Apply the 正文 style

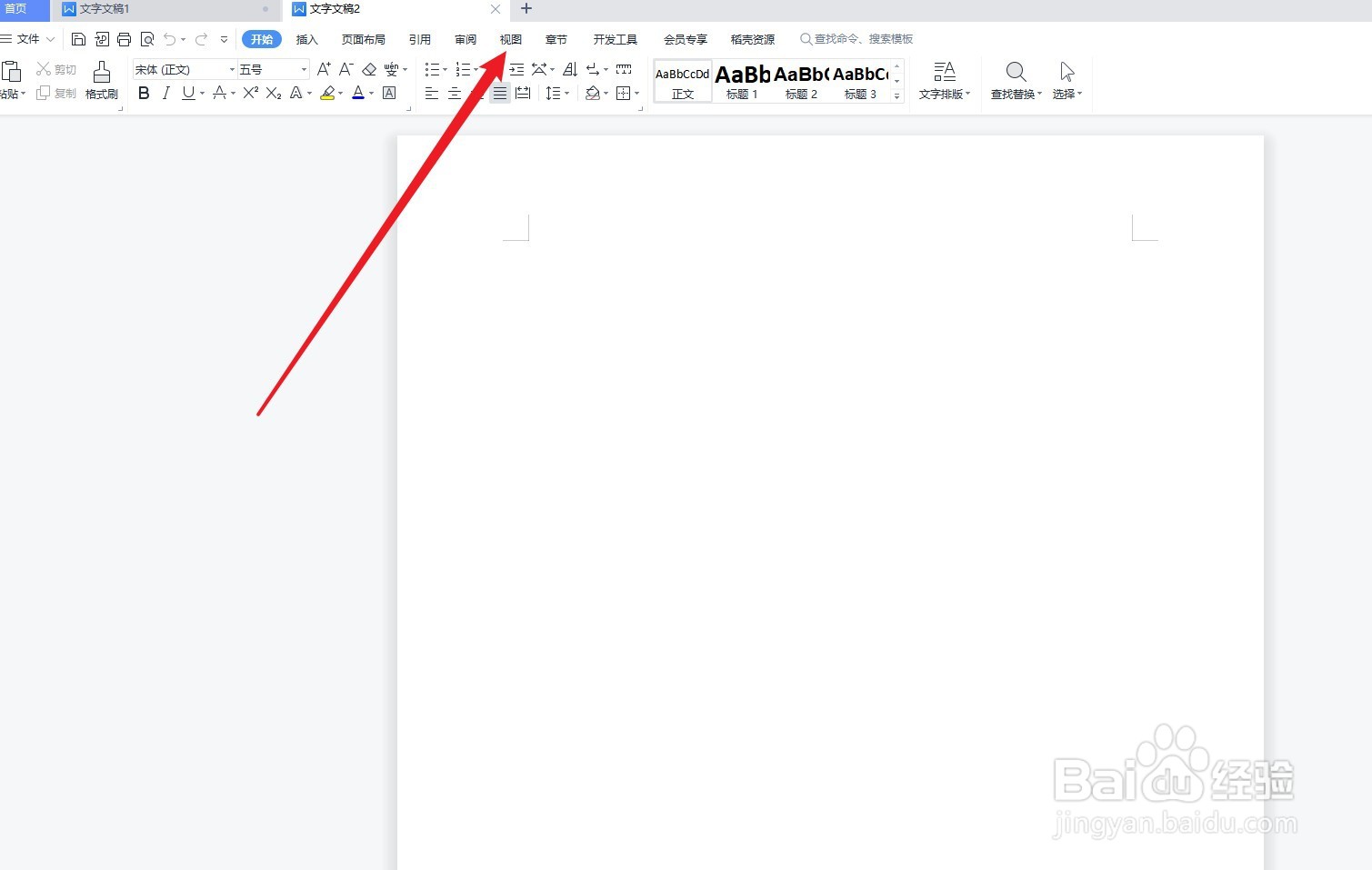(x=683, y=81)
